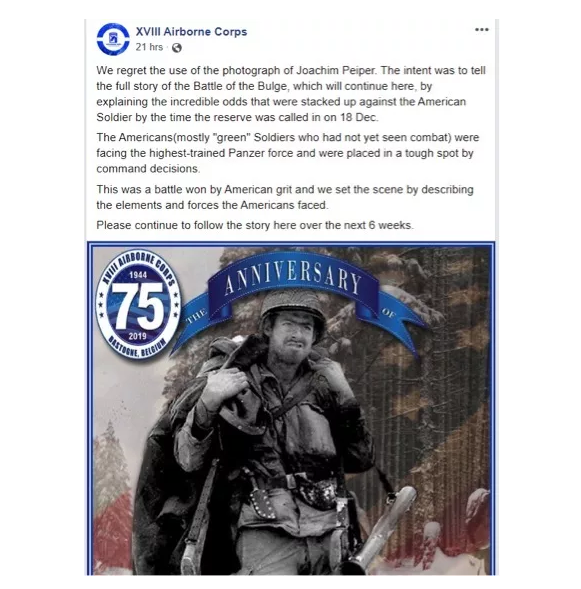Screen dimensions: 581x589
Task: Click the word OF on the ribbon
Action: [x=388, y=312]
